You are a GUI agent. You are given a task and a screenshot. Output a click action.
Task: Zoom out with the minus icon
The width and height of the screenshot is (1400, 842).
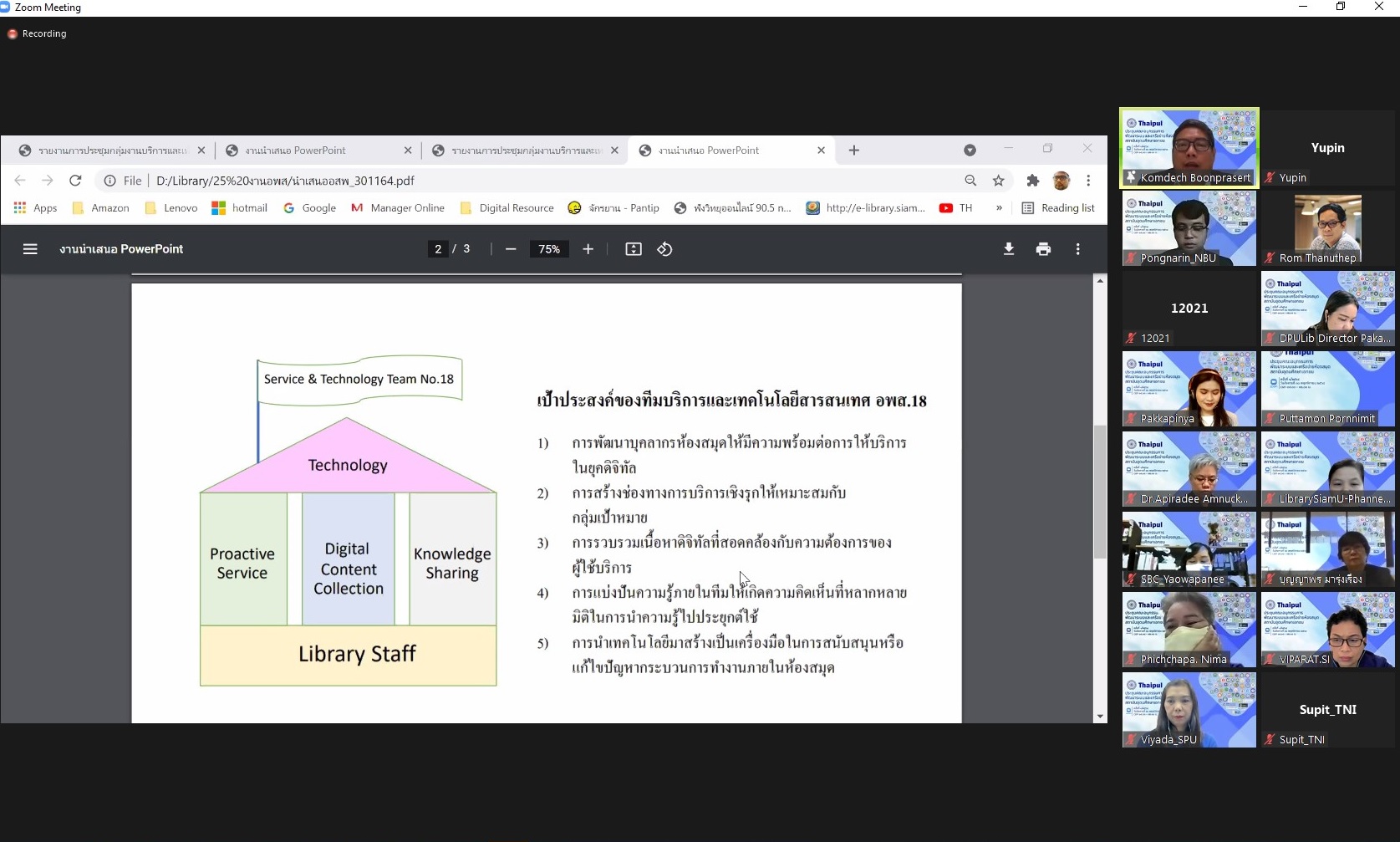(x=511, y=249)
